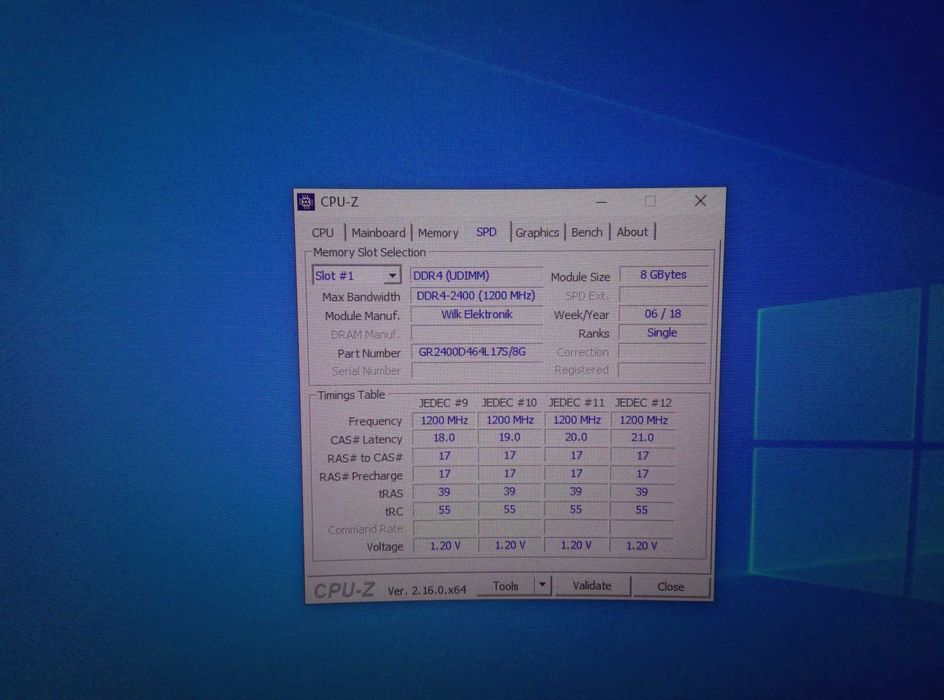Go to the Bench tab

point(587,232)
